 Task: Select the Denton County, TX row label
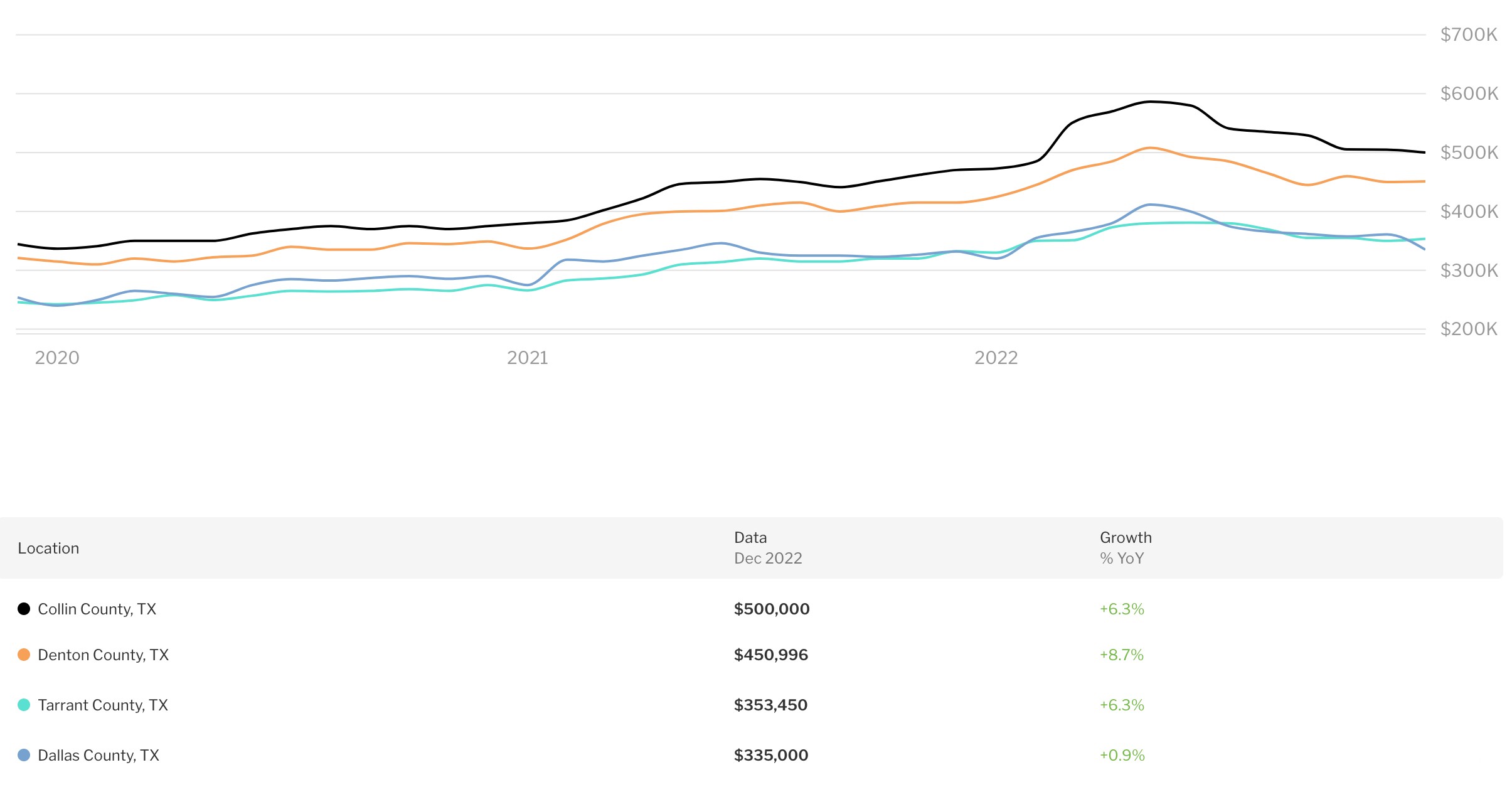pyautogui.click(x=103, y=655)
